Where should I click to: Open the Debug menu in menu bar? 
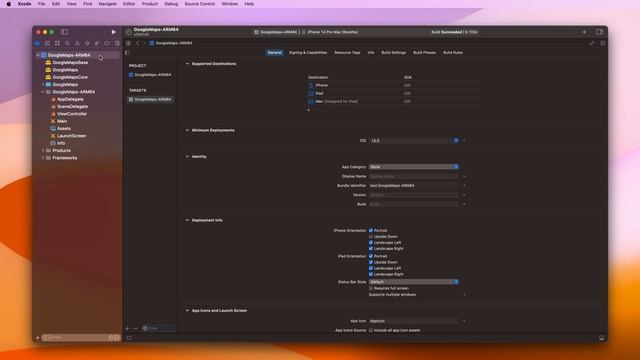coord(171,4)
